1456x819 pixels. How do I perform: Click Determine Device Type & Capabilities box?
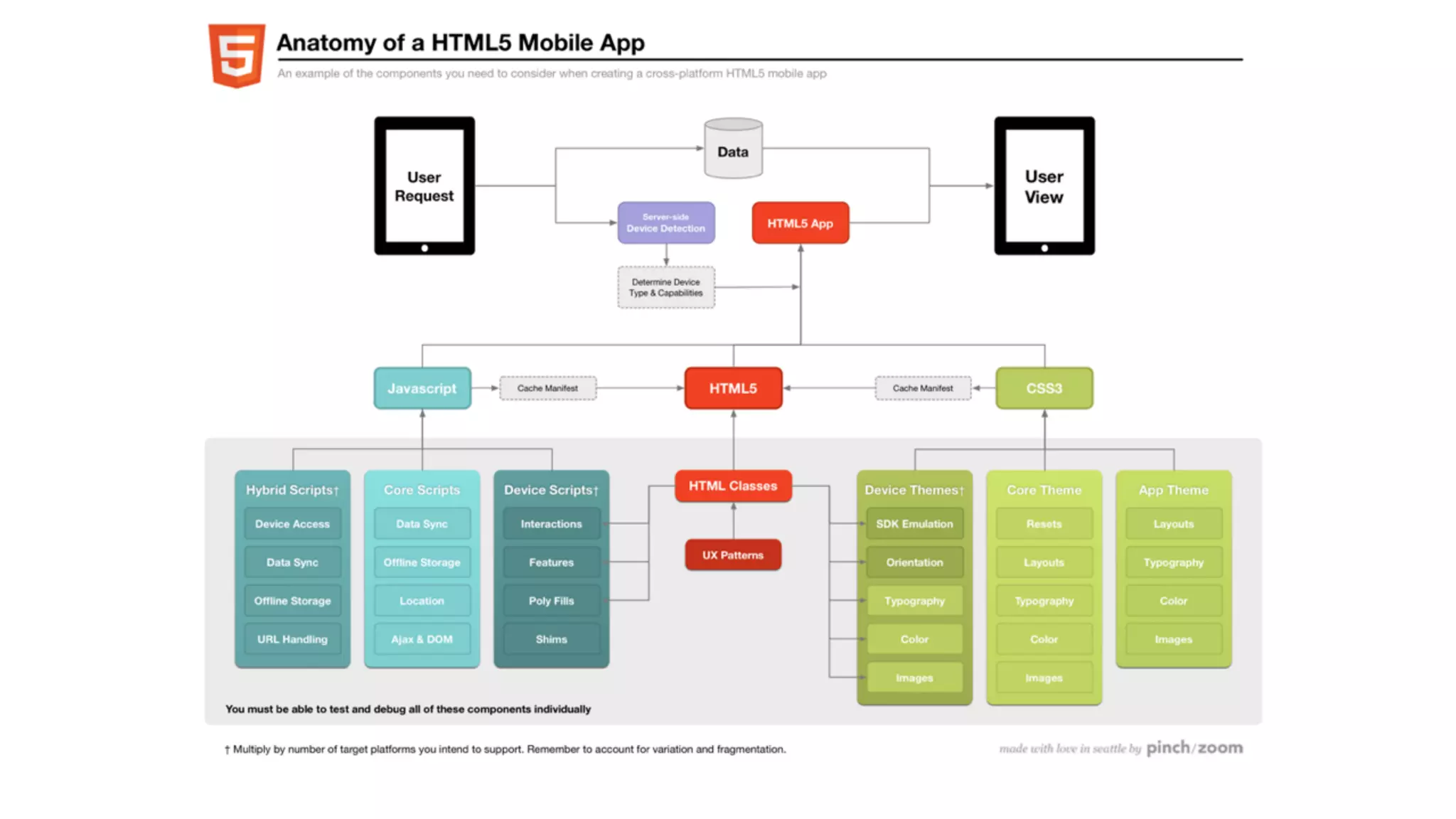[x=665, y=287]
